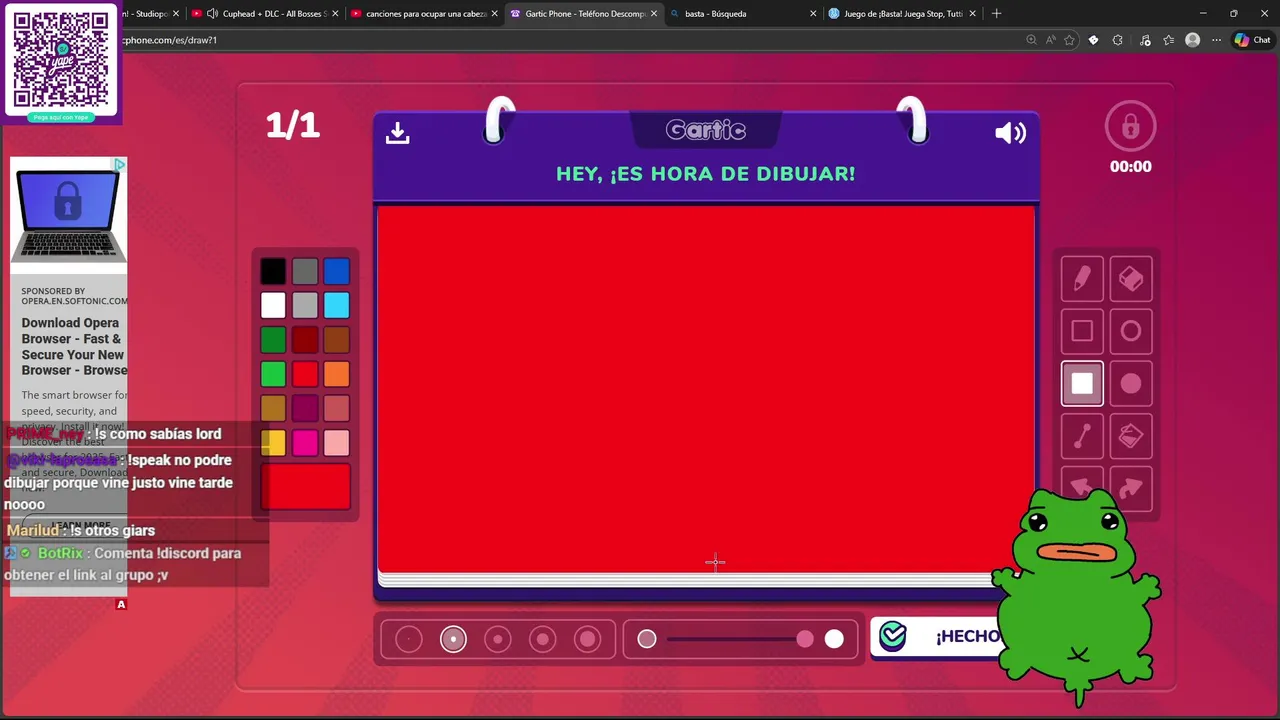Select the smallest brush size
Image resolution: width=1280 pixels, height=720 pixels.
409,639
